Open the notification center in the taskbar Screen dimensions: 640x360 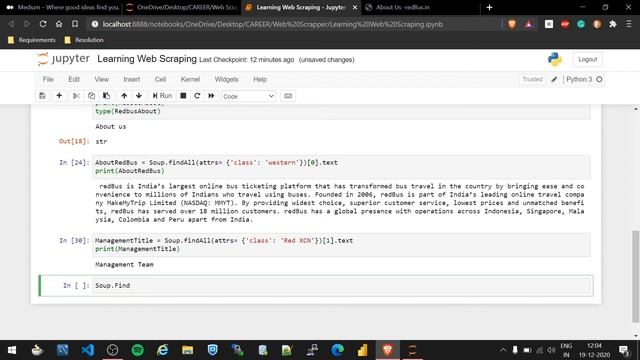[624, 350]
